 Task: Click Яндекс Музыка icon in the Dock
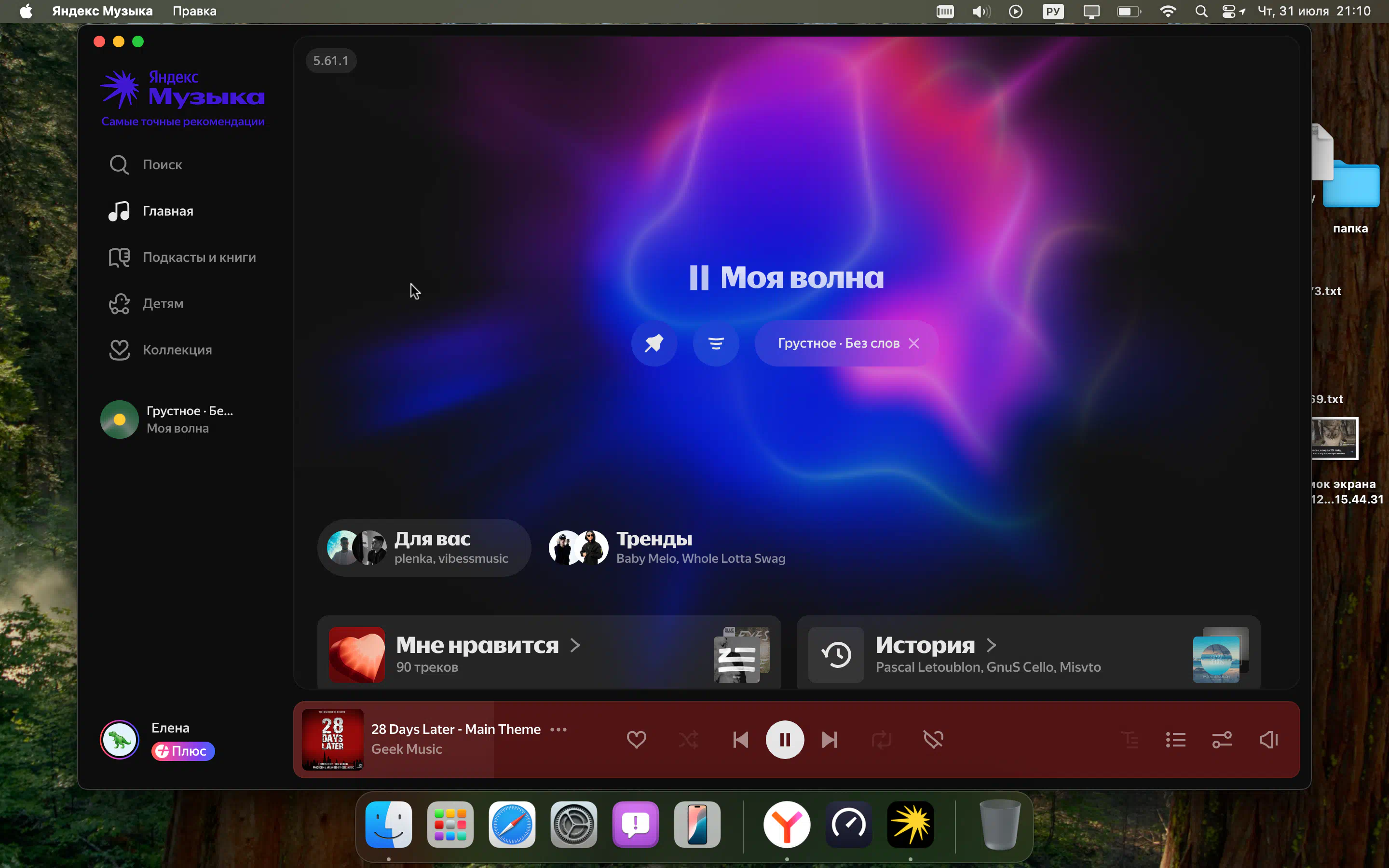point(910,825)
